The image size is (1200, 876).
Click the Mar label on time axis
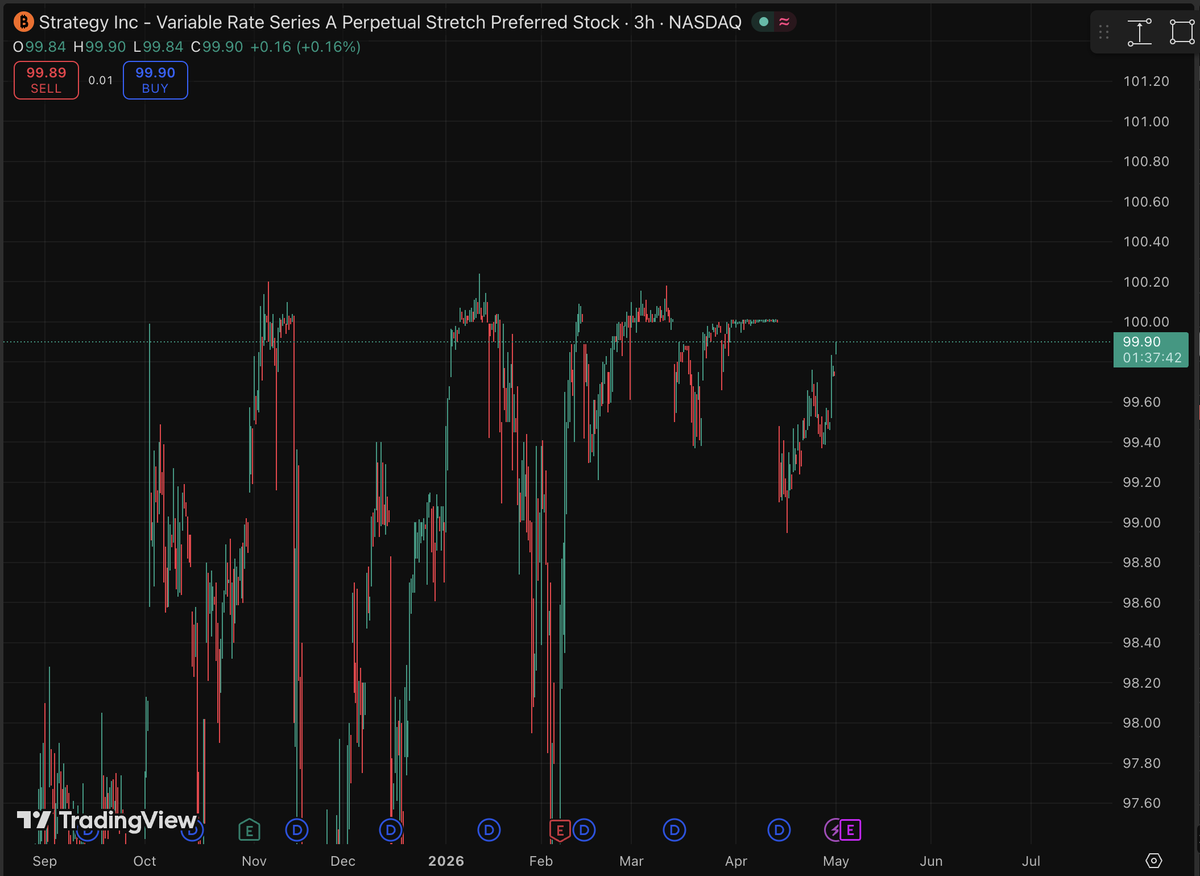631,861
